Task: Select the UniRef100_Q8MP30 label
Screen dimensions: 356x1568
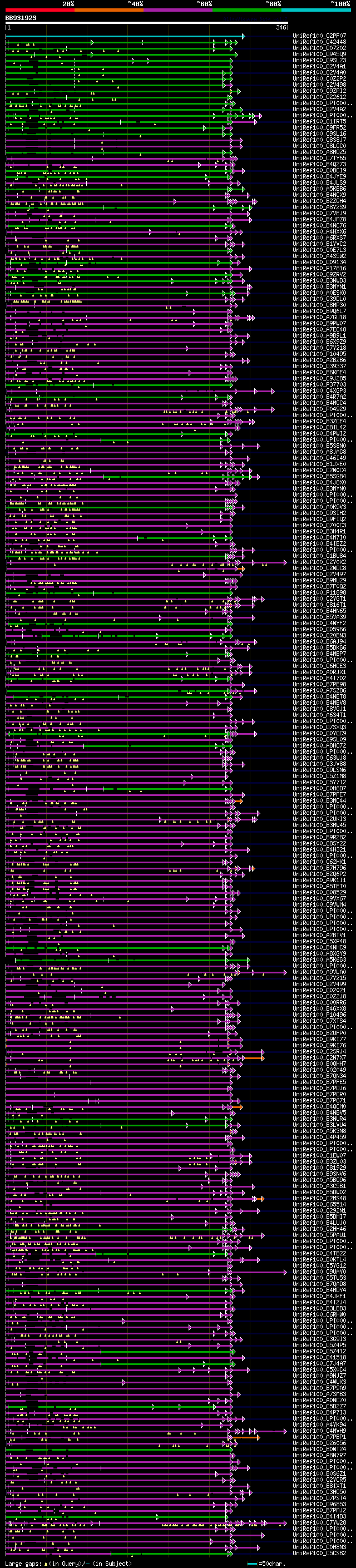Action: pos(319,305)
